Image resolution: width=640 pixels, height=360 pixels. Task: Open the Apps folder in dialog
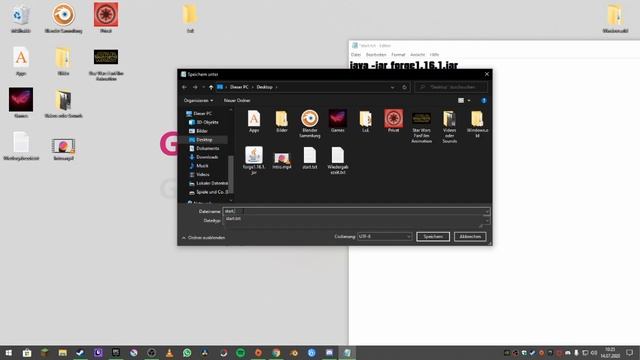click(254, 121)
